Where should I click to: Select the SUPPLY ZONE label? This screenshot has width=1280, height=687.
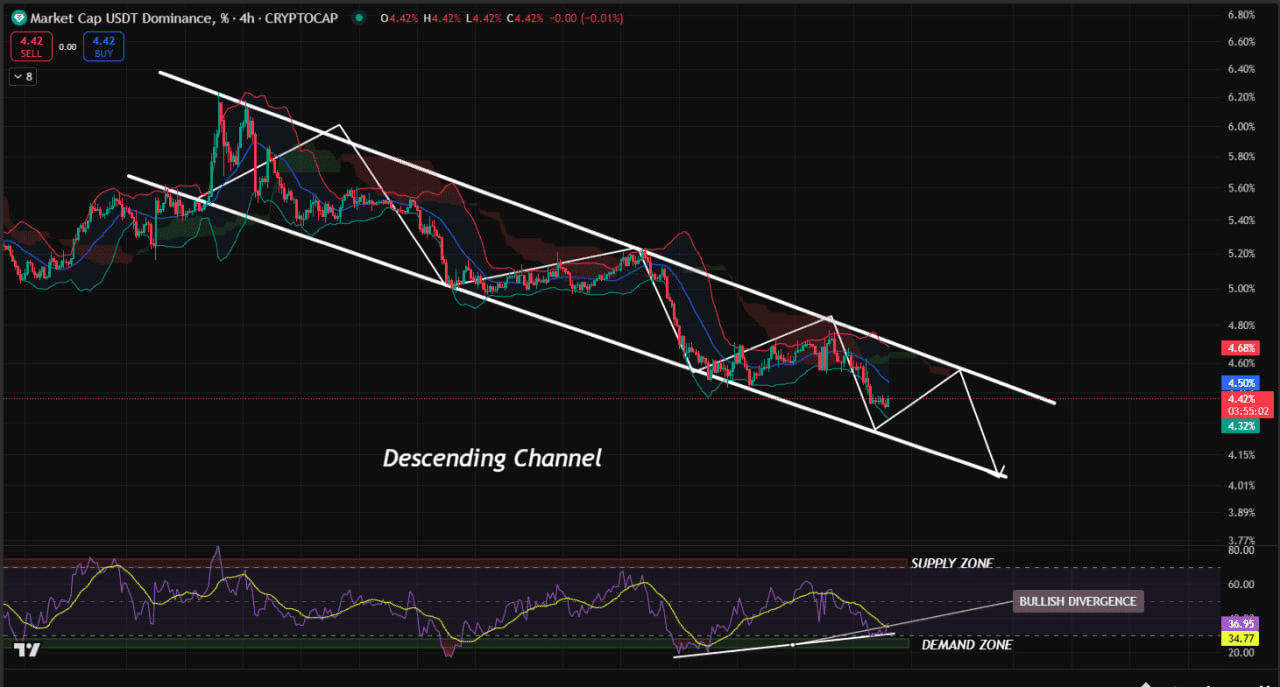[952, 564]
